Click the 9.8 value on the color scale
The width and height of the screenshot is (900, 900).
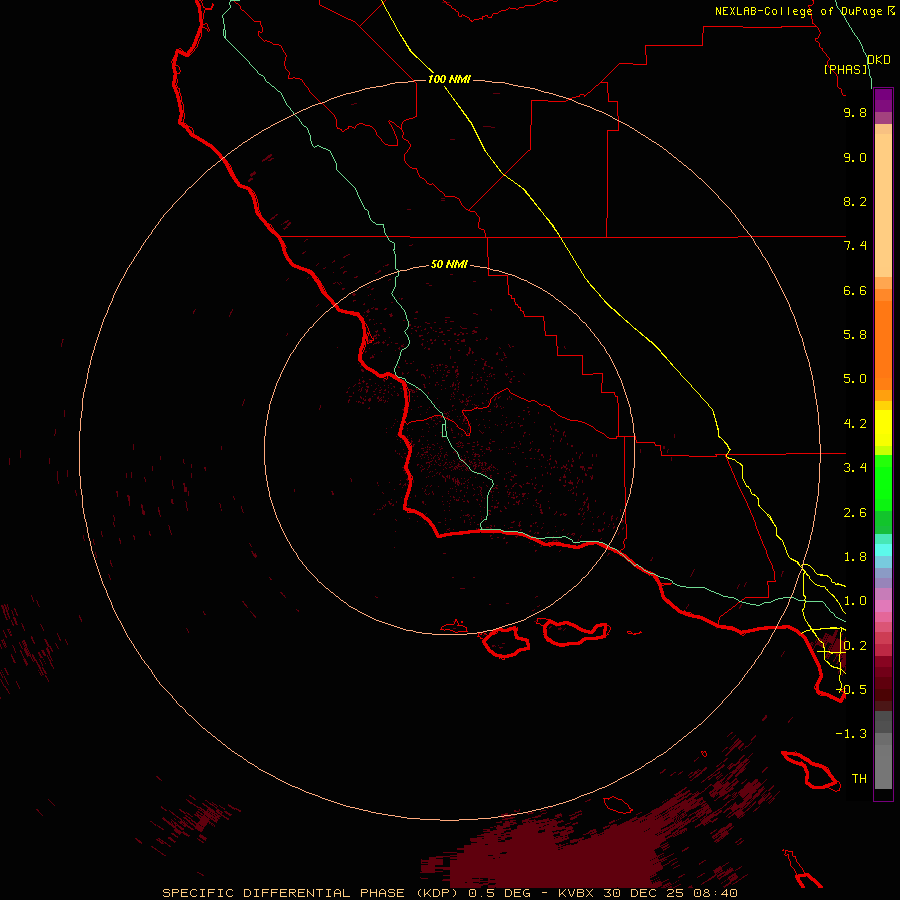click(855, 112)
